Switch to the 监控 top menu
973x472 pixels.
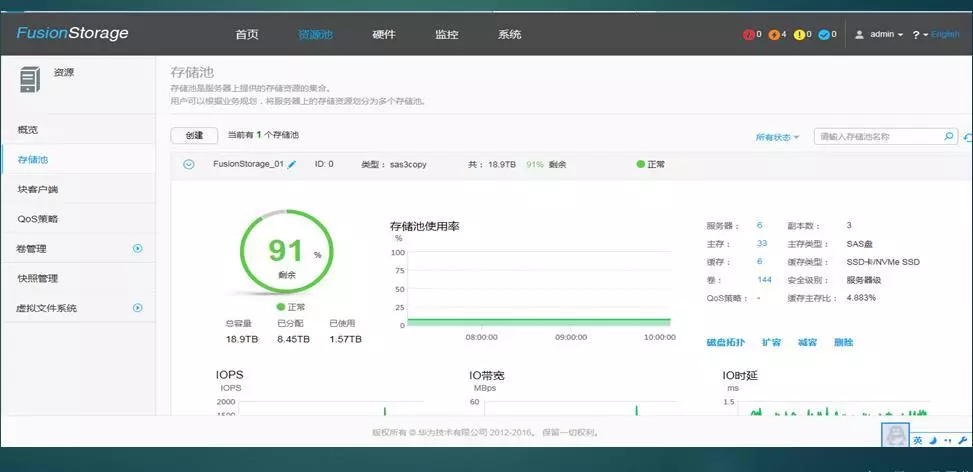(x=446, y=35)
